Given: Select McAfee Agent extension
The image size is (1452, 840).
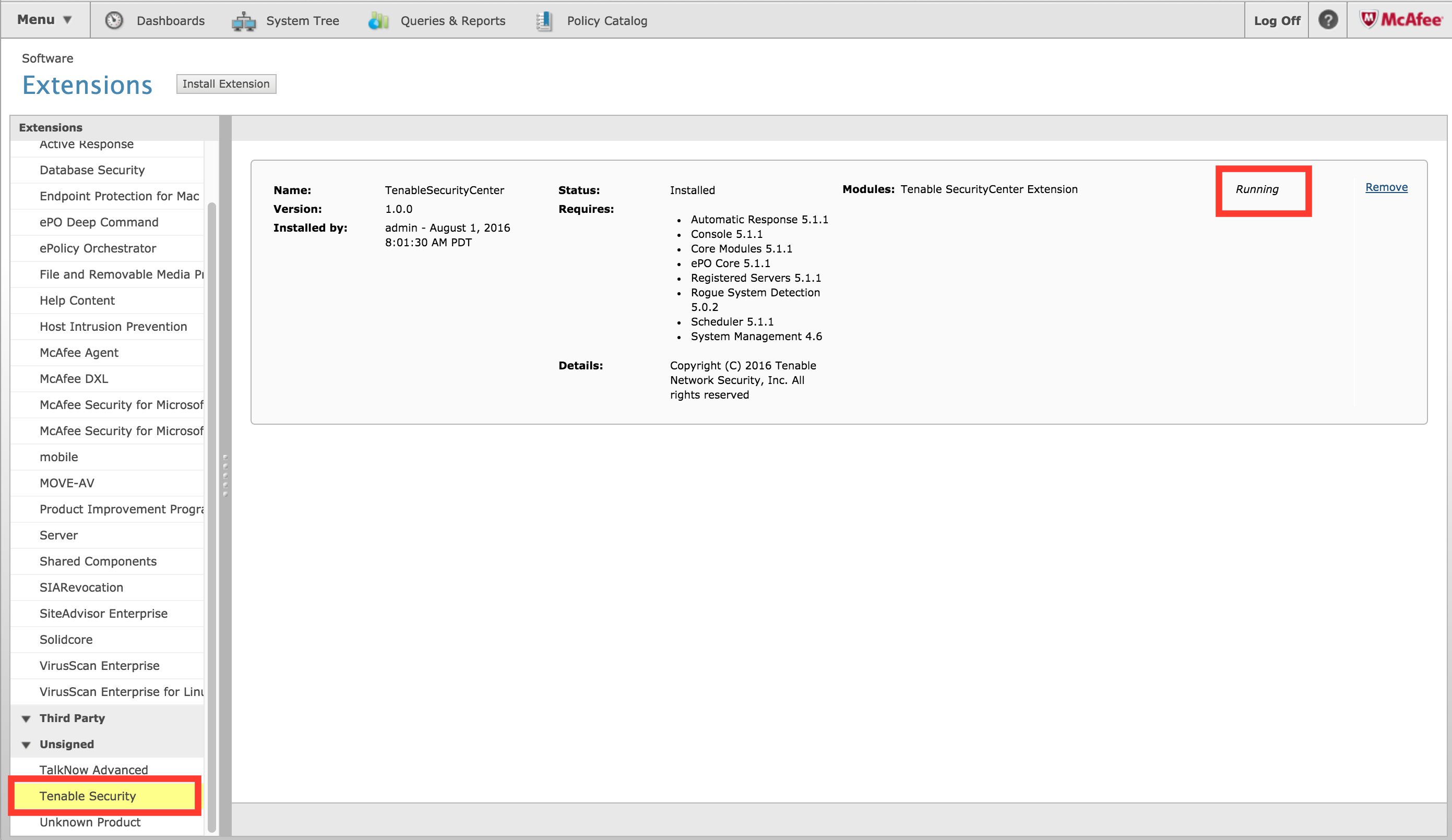Looking at the screenshot, I should pyautogui.click(x=107, y=353).
